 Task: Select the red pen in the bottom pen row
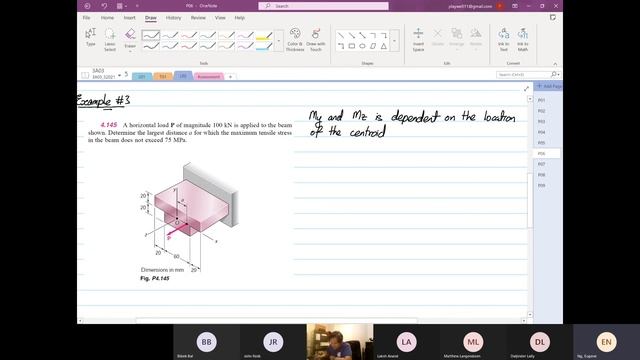pyautogui.click(x=189, y=46)
